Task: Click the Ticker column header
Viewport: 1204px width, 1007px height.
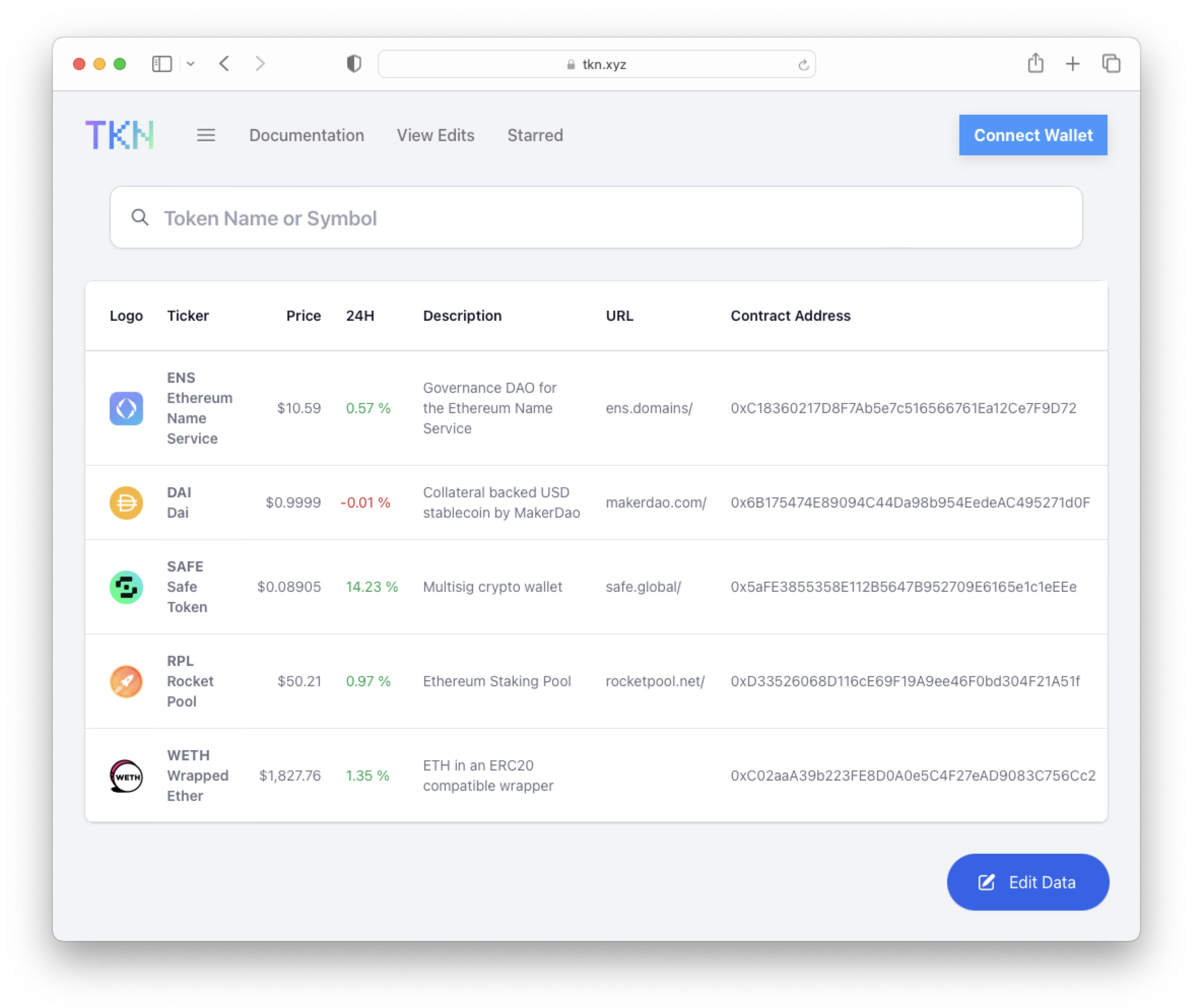Action: [x=188, y=316]
